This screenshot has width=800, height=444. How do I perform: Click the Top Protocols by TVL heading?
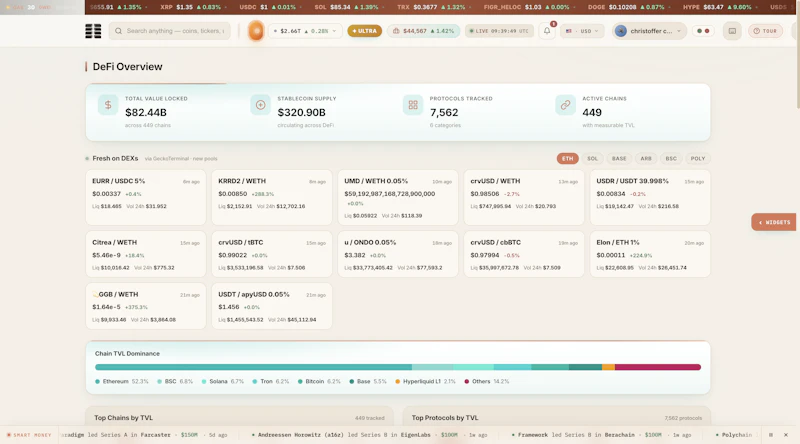pos(445,417)
